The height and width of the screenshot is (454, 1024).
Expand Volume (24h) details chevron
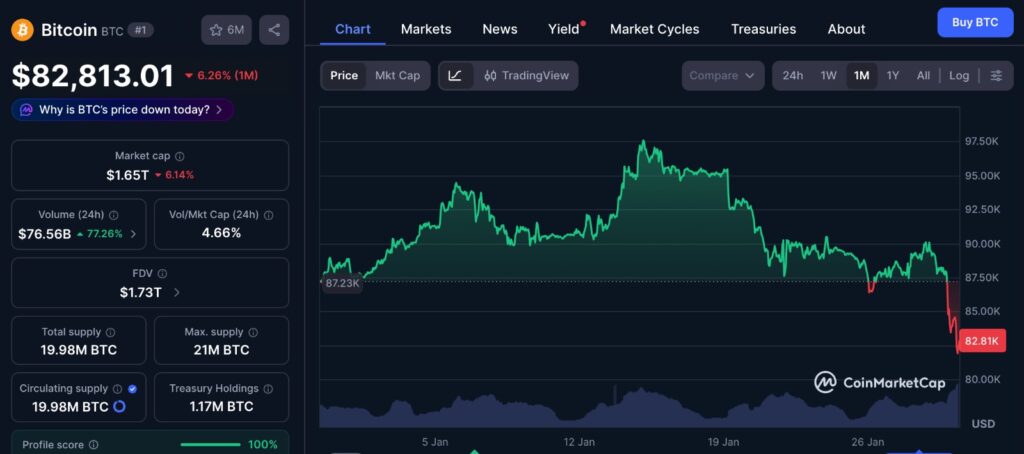(133, 234)
